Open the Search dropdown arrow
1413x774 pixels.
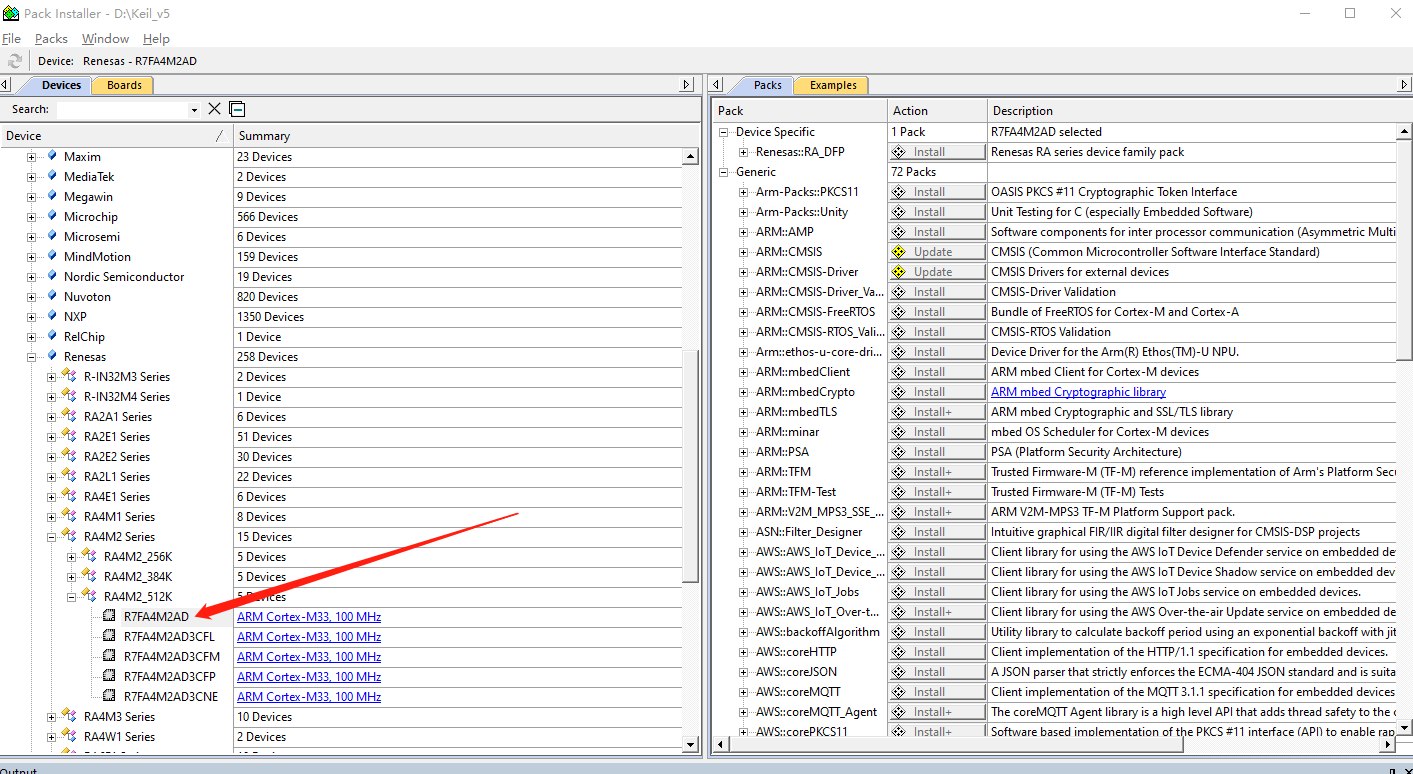point(194,110)
